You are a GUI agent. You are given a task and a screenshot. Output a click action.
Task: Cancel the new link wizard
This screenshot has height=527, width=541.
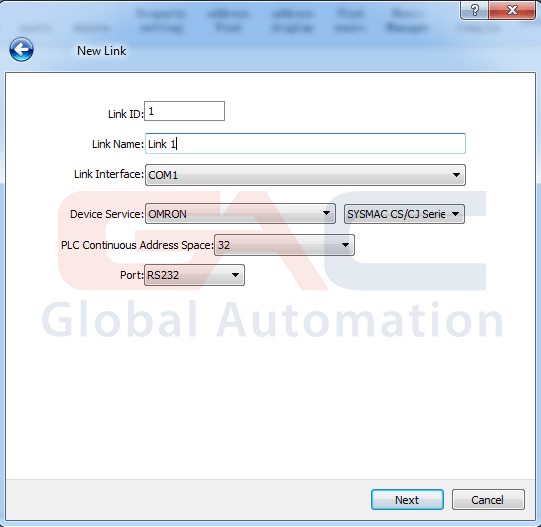[x=488, y=499]
